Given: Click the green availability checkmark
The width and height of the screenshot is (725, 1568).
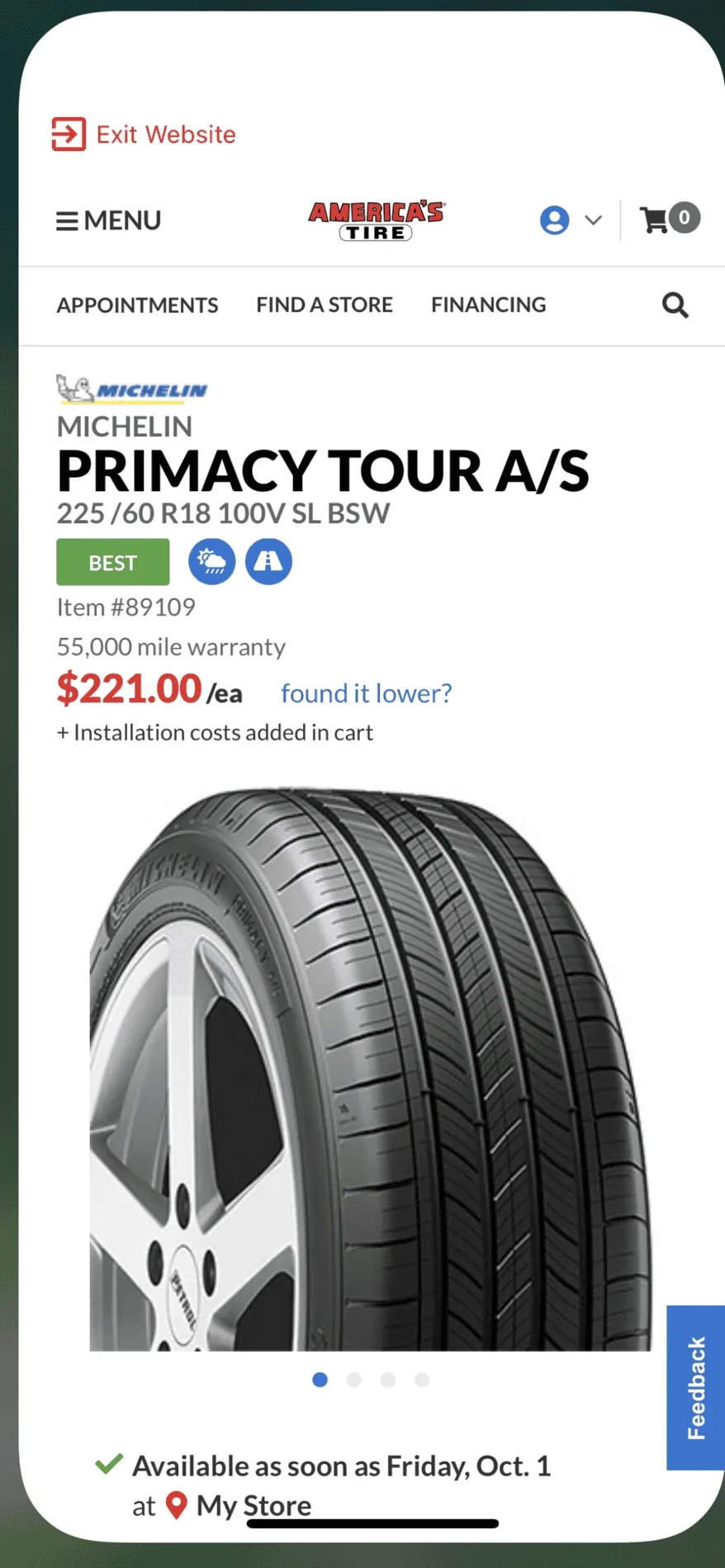Looking at the screenshot, I should (x=108, y=1463).
